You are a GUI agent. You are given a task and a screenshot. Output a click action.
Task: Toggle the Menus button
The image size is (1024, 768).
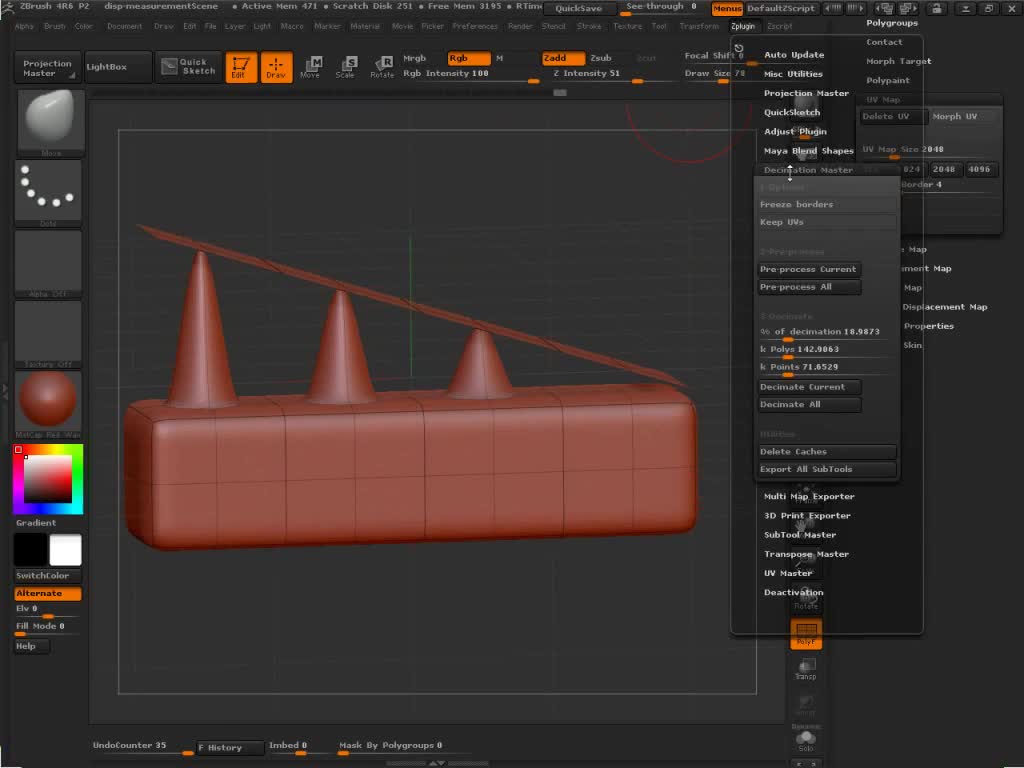click(x=727, y=8)
